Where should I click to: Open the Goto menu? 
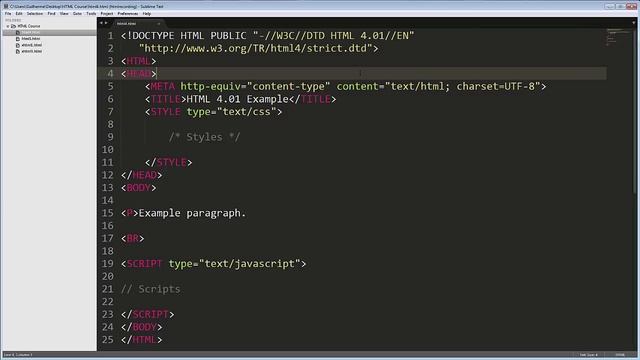(x=77, y=13)
